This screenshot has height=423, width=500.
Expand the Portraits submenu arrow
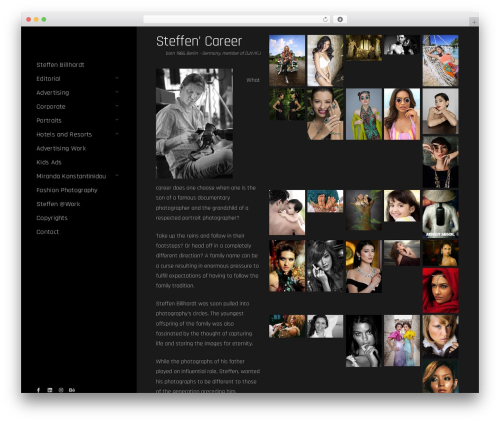(117, 120)
